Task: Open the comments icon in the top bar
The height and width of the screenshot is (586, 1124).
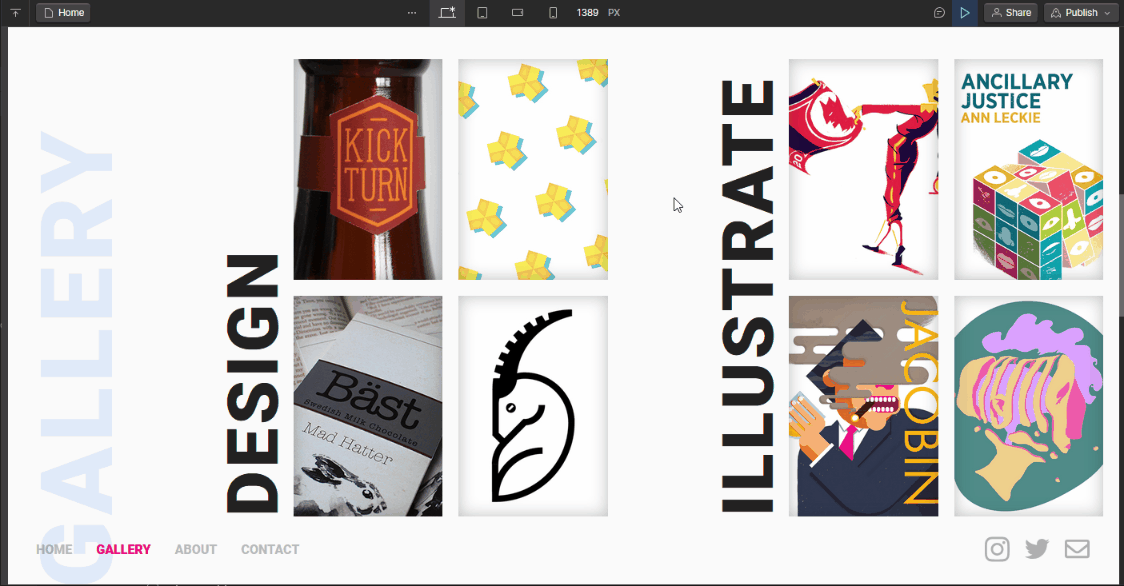Action: pyautogui.click(x=939, y=13)
